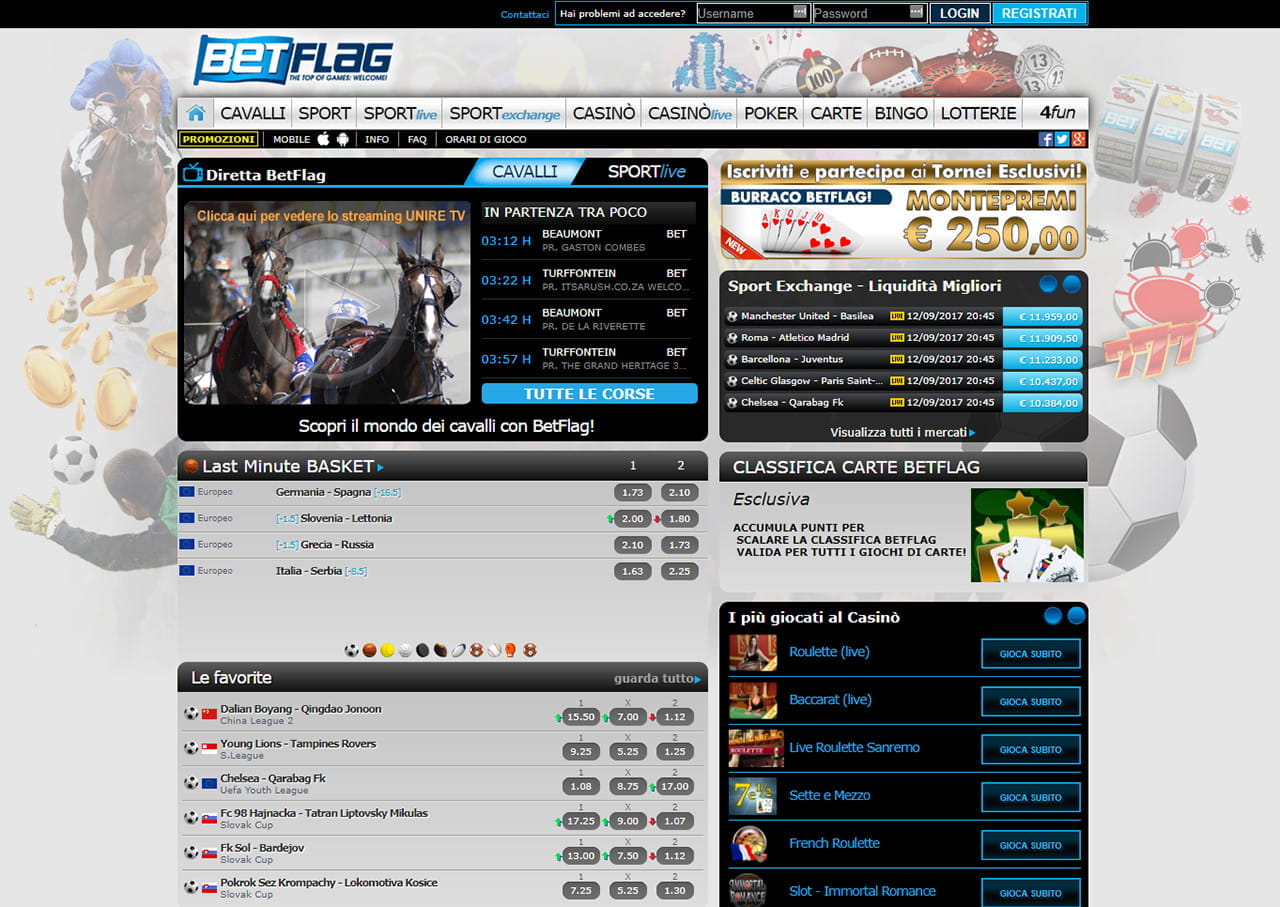
Task: Click the TUTTE LE CORSE button
Action: coord(589,394)
